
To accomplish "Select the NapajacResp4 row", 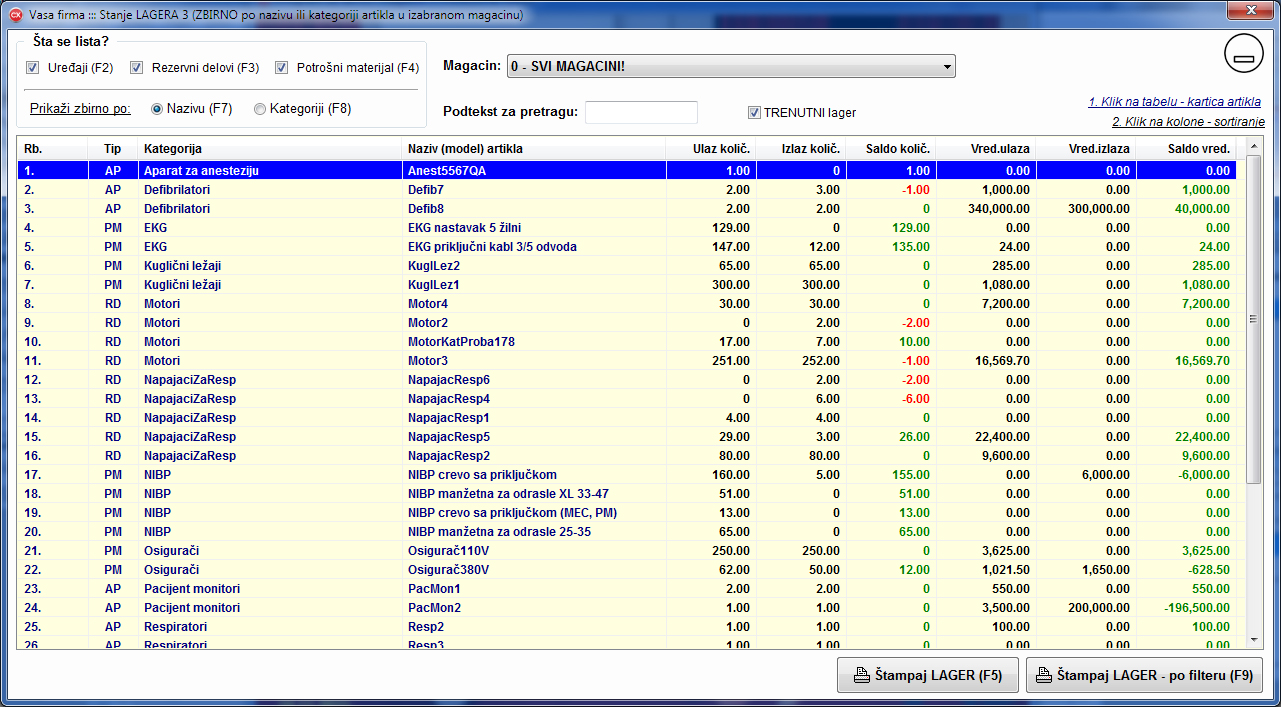I will point(627,399).
